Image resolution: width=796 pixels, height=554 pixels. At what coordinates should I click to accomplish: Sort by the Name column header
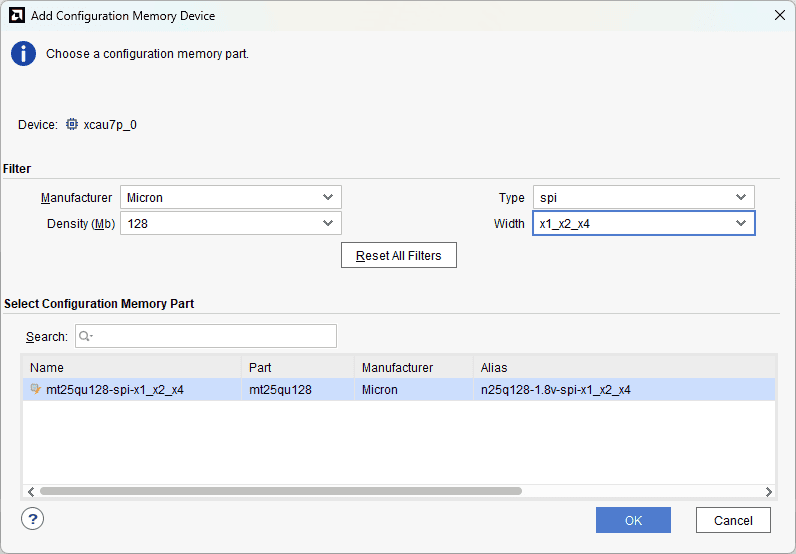[x=132, y=368]
